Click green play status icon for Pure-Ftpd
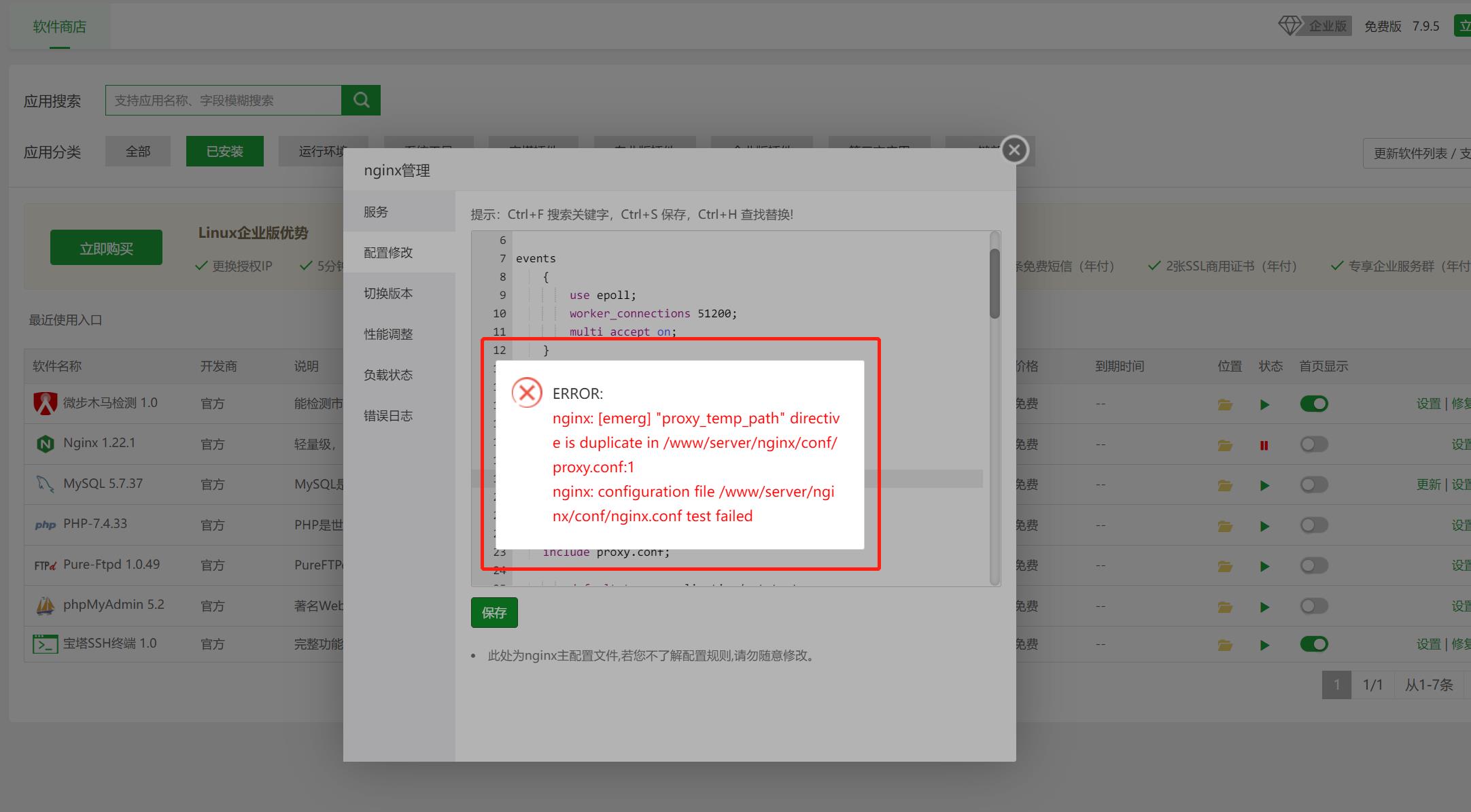 click(1264, 567)
